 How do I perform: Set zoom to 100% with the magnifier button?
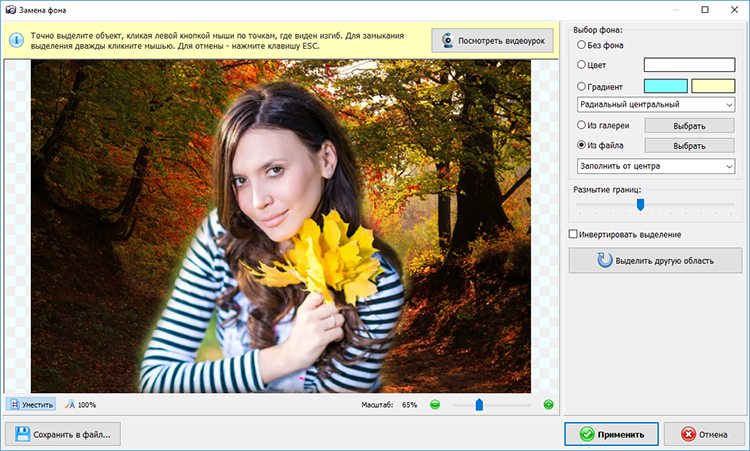80,405
